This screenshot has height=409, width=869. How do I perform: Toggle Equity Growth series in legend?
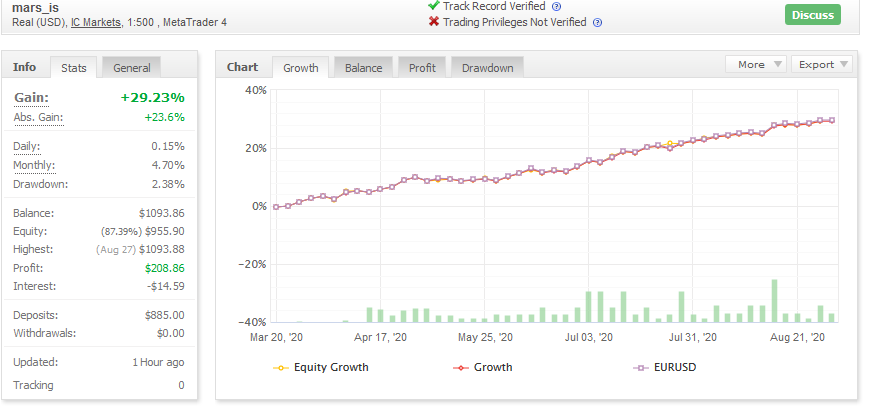321,367
